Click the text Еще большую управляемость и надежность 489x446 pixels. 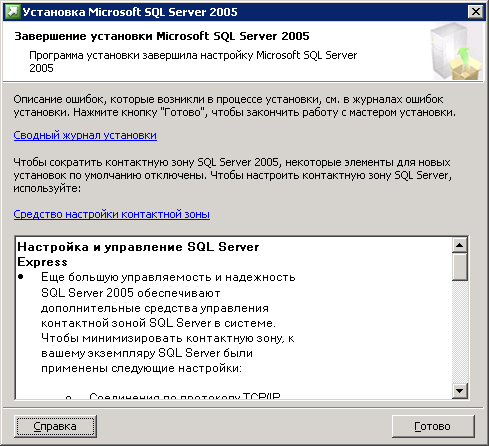168,277
